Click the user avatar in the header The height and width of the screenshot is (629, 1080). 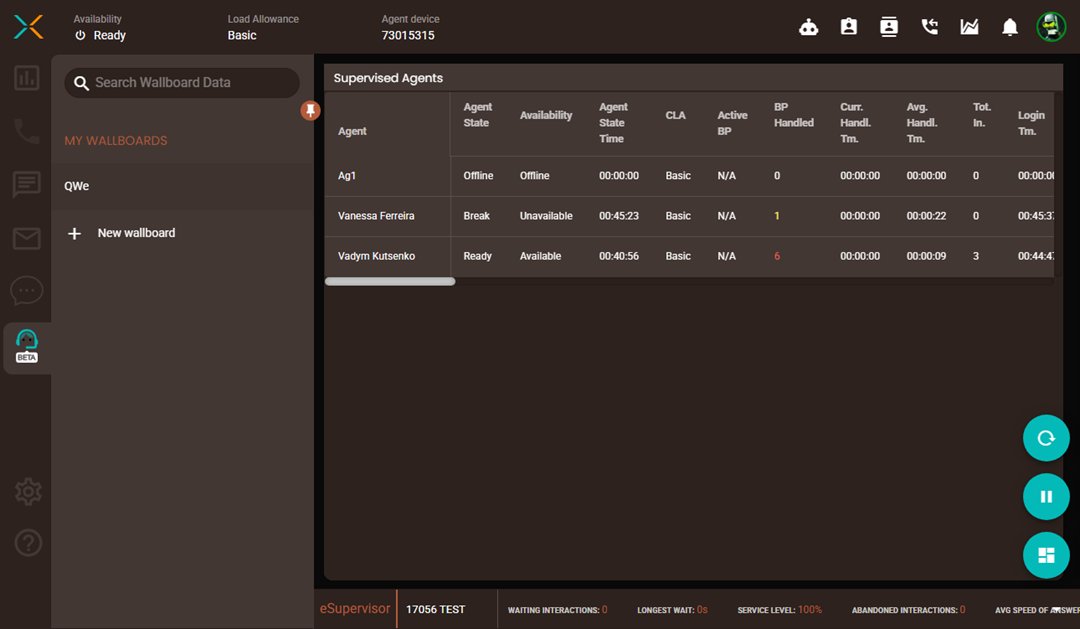[1051, 27]
